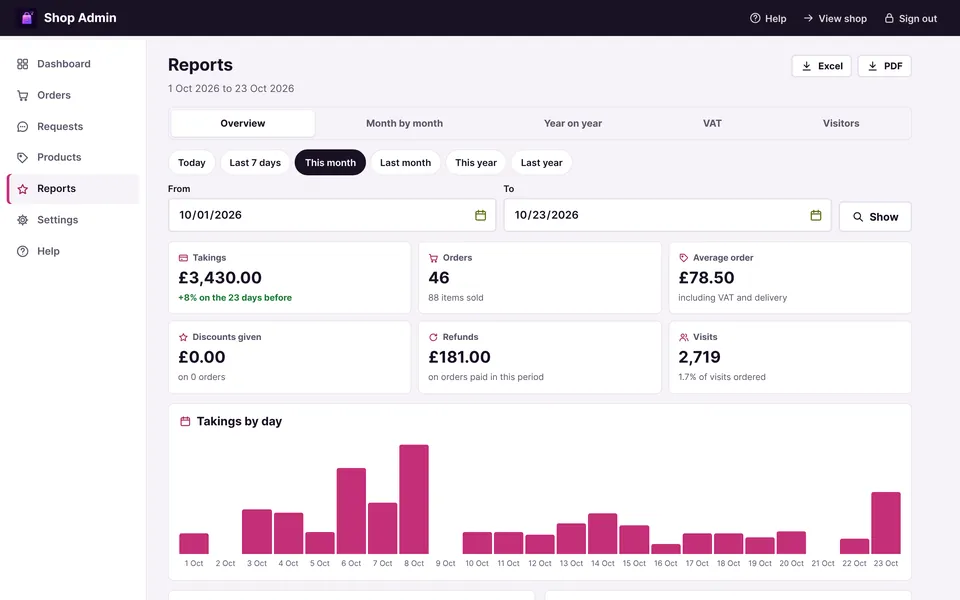The height and width of the screenshot is (600, 960).
Task: Select the Last month range
Action: (405, 163)
